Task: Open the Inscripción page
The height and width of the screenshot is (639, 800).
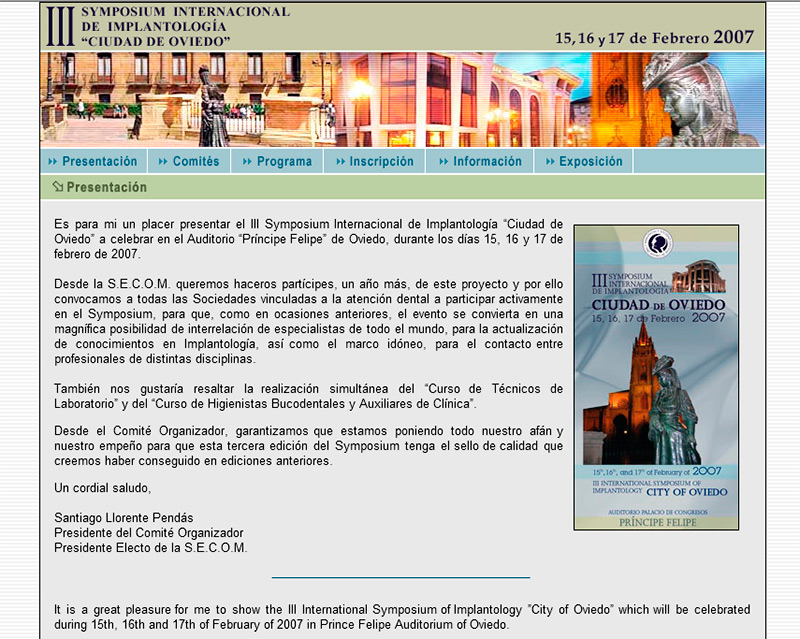Action: (x=374, y=161)
